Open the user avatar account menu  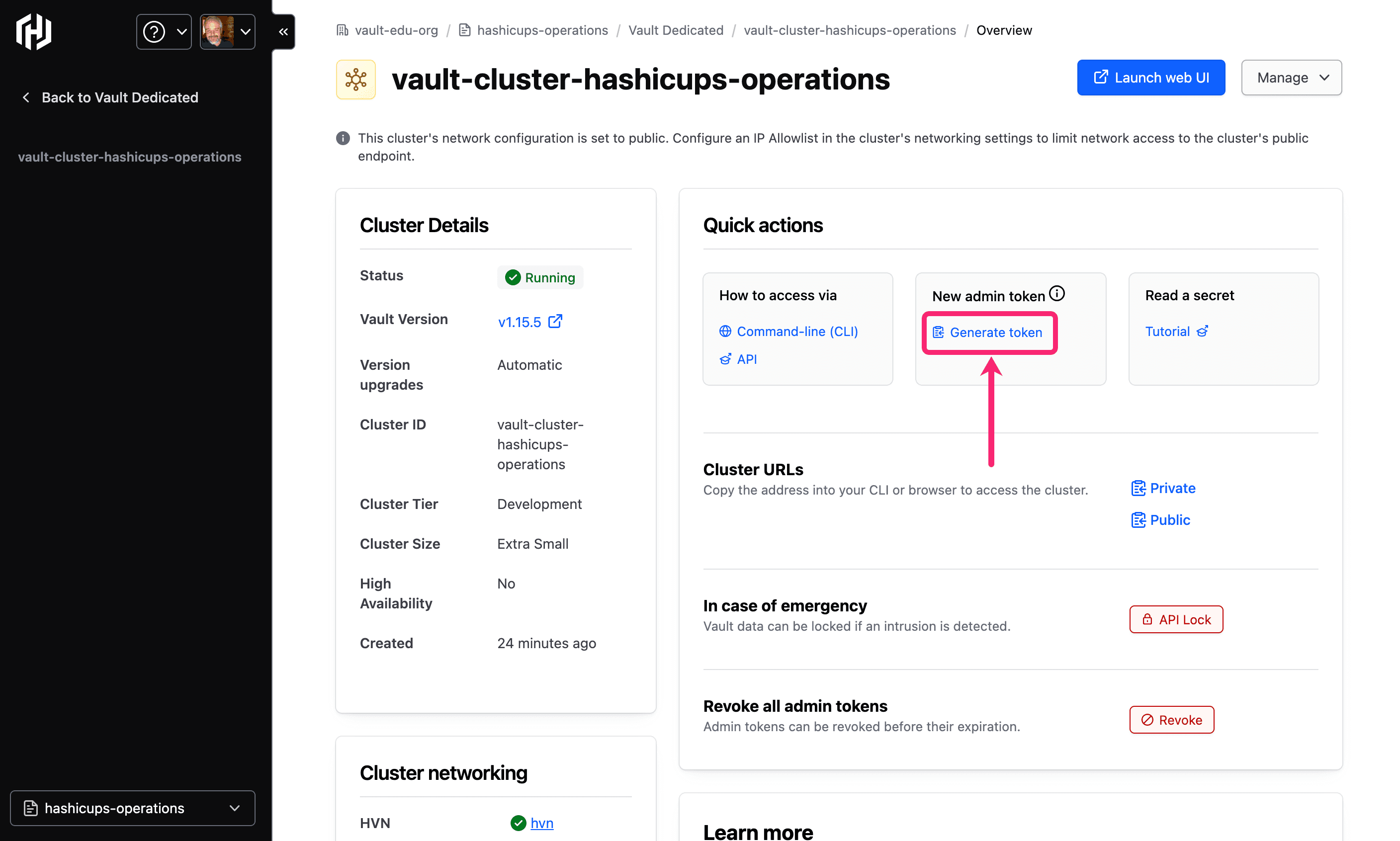coord(227,32)
